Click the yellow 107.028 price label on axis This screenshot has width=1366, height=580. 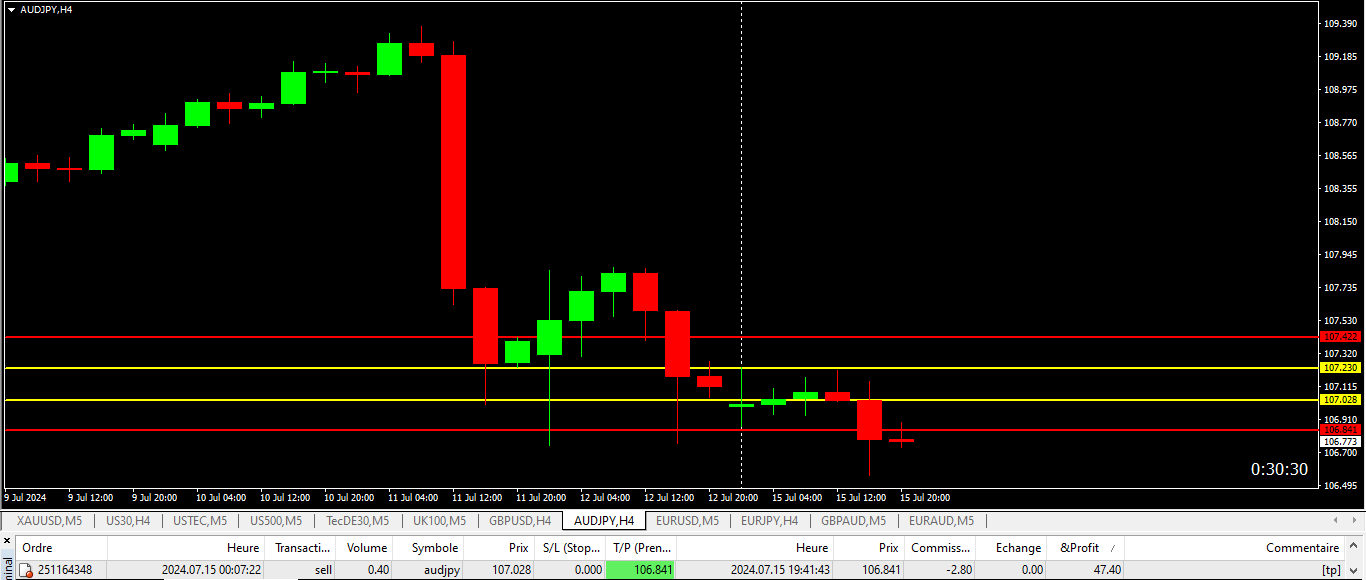(1340, 400)
